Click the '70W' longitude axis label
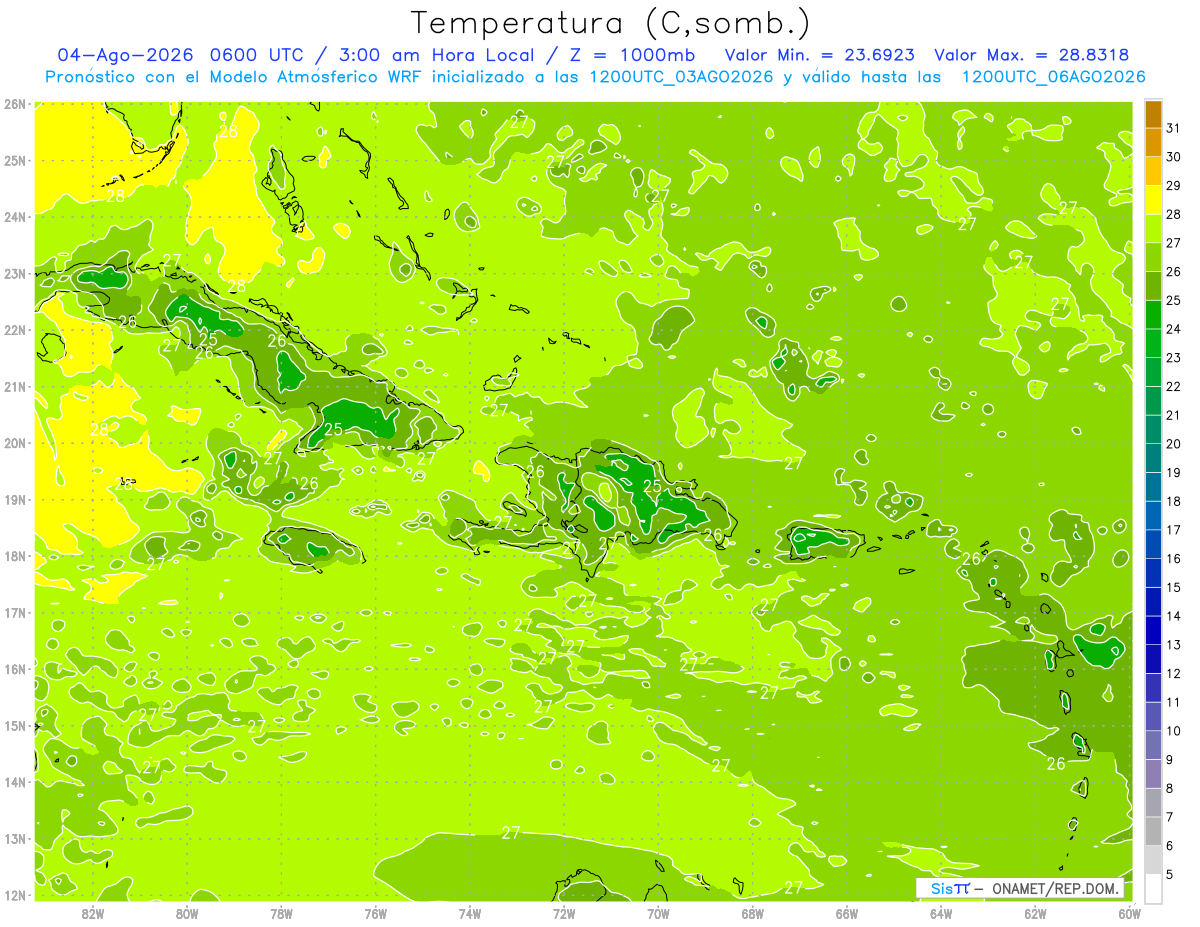1200x927 pixels. click(x=658, y=913)
